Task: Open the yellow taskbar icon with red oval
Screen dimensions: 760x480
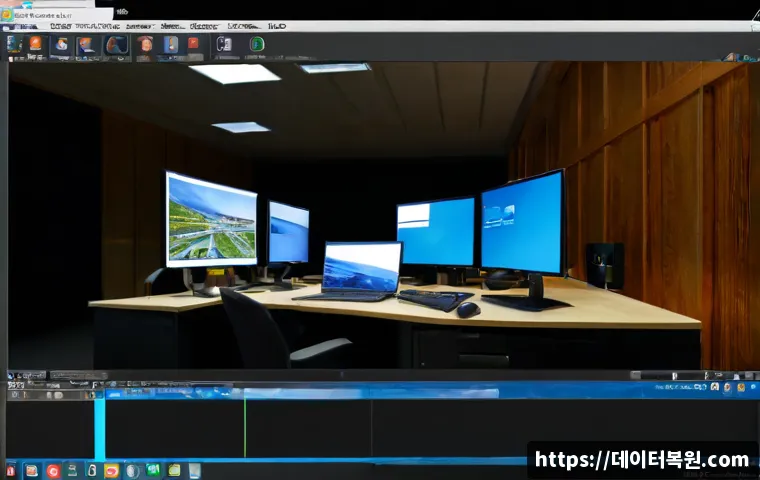Action: pyautogui.click(x=111, y=470)
